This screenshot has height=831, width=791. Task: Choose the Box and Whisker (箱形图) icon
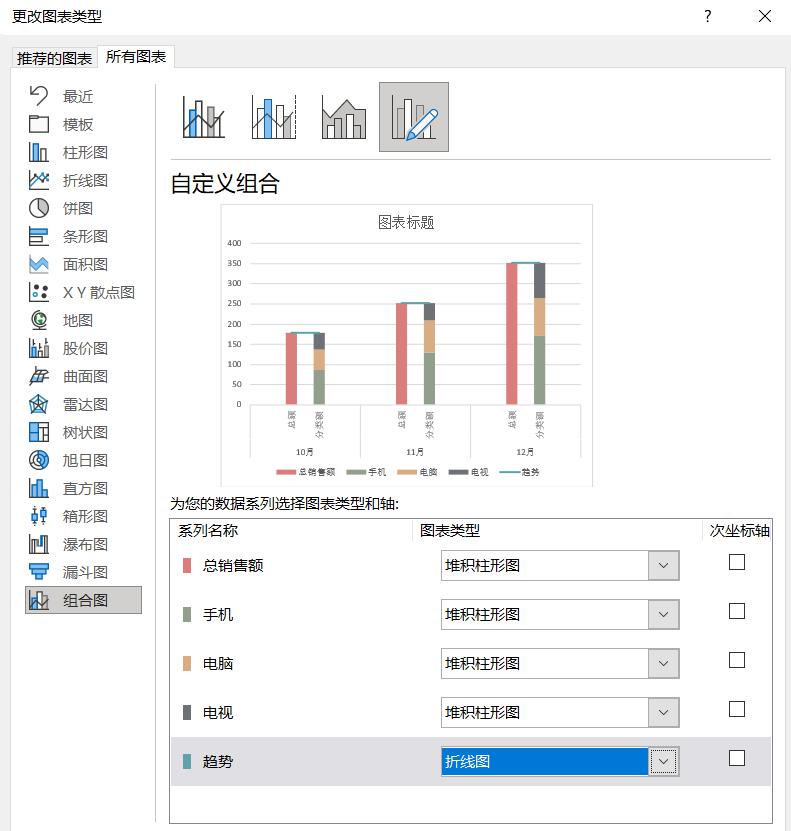pyautogui.click(x=39, y=516)
